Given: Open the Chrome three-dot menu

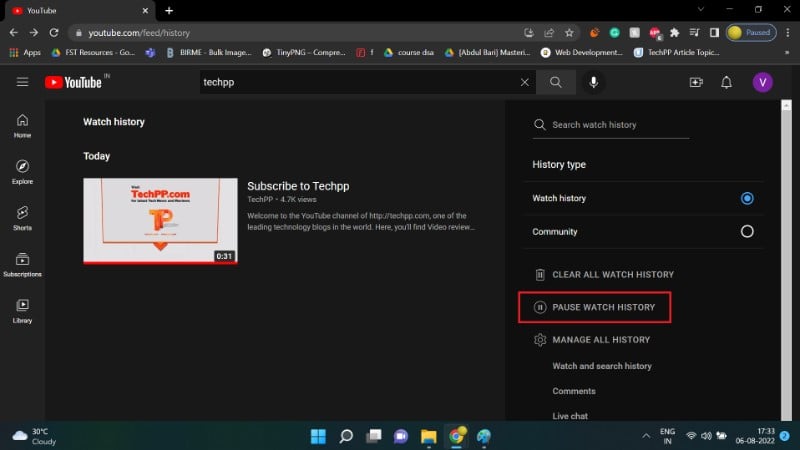Looking at the screenshot, I should 788,33.
